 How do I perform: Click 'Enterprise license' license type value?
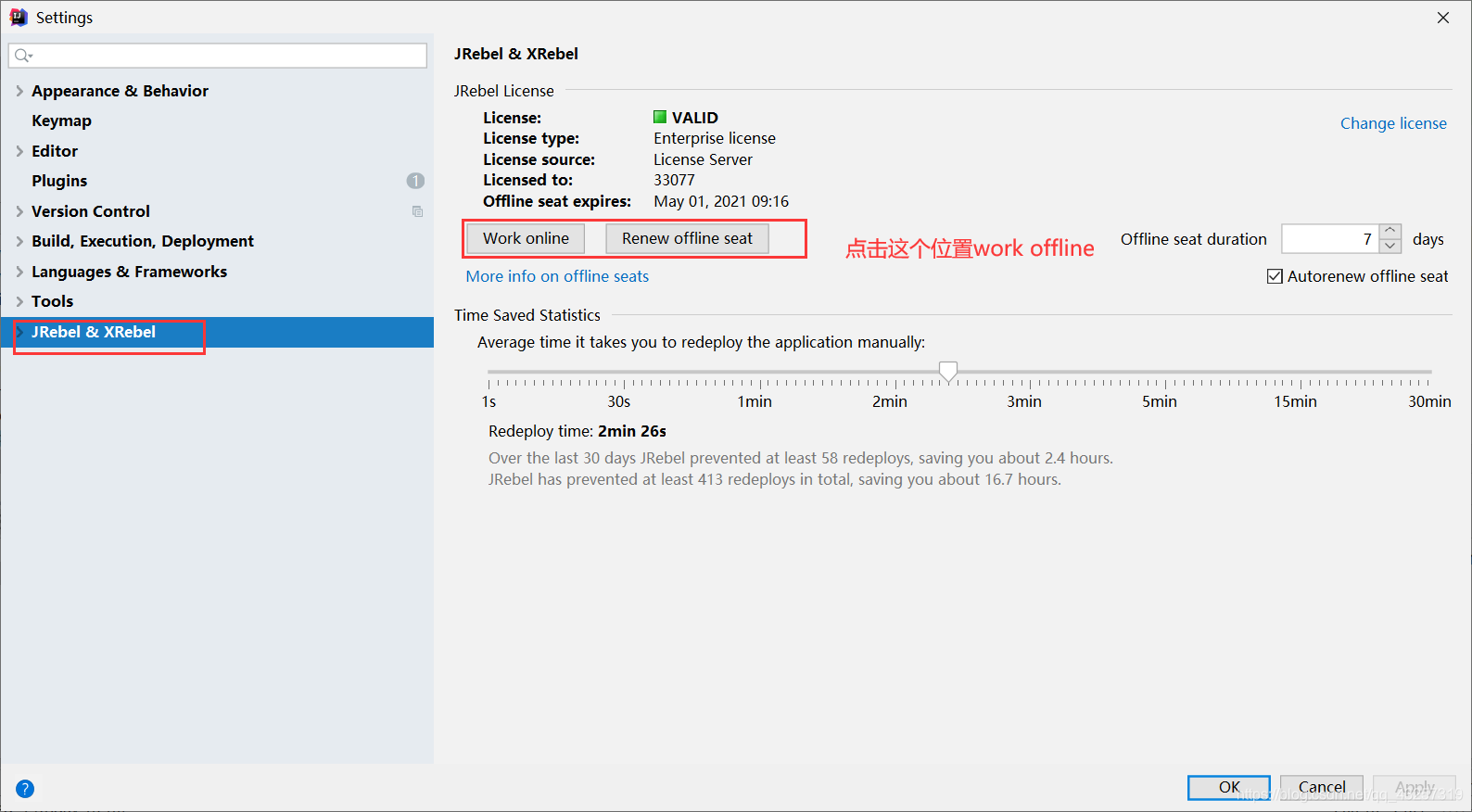tap(715, 138)
